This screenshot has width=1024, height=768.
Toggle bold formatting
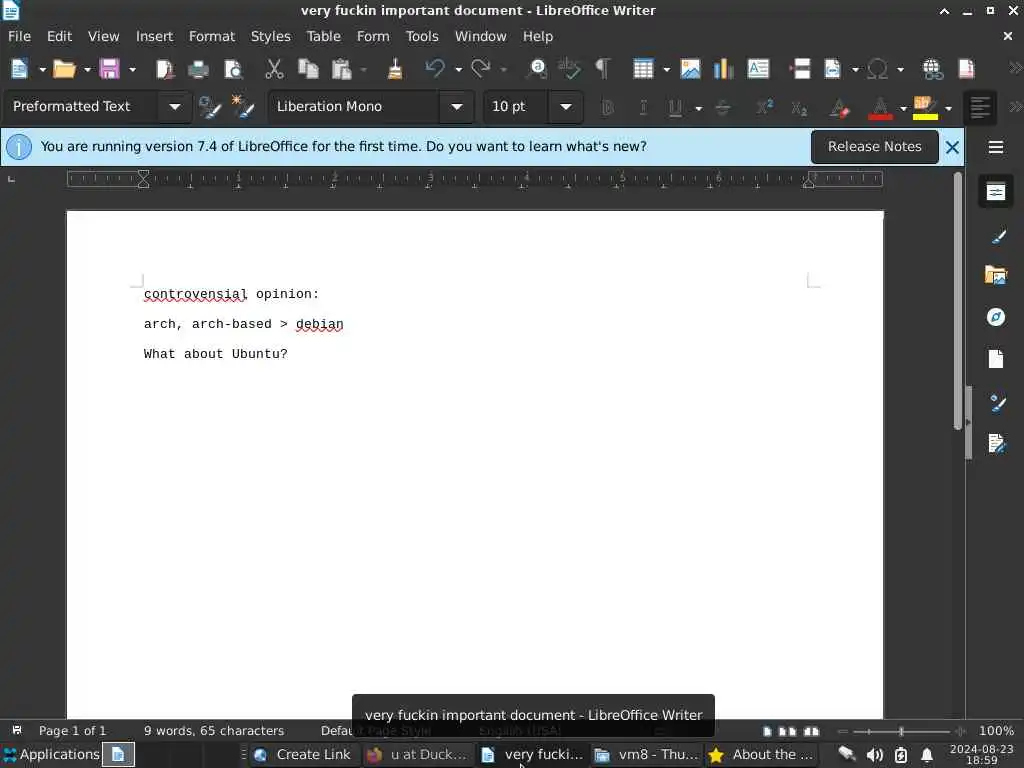(x=608, y=107)
